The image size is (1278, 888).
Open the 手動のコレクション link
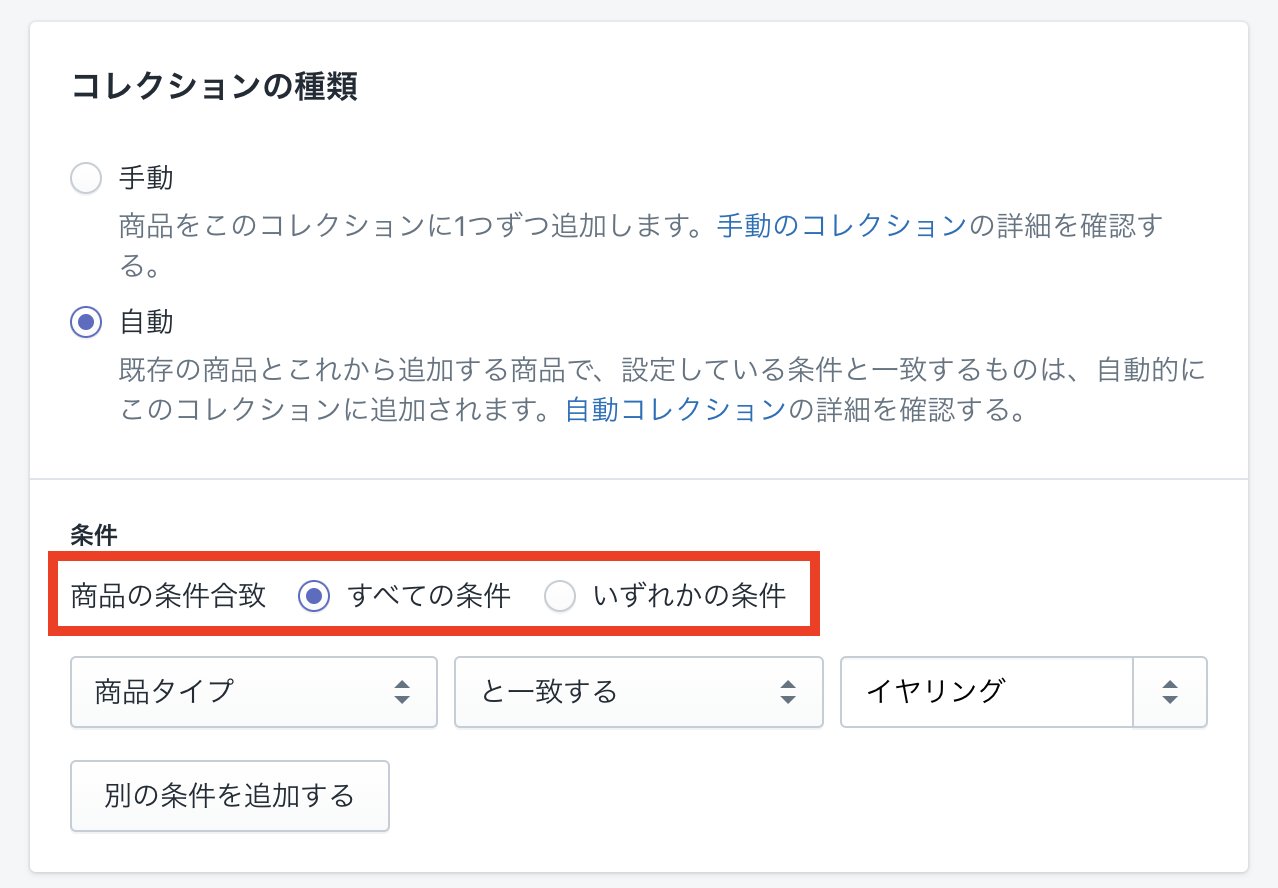click(x=842, y=226)
